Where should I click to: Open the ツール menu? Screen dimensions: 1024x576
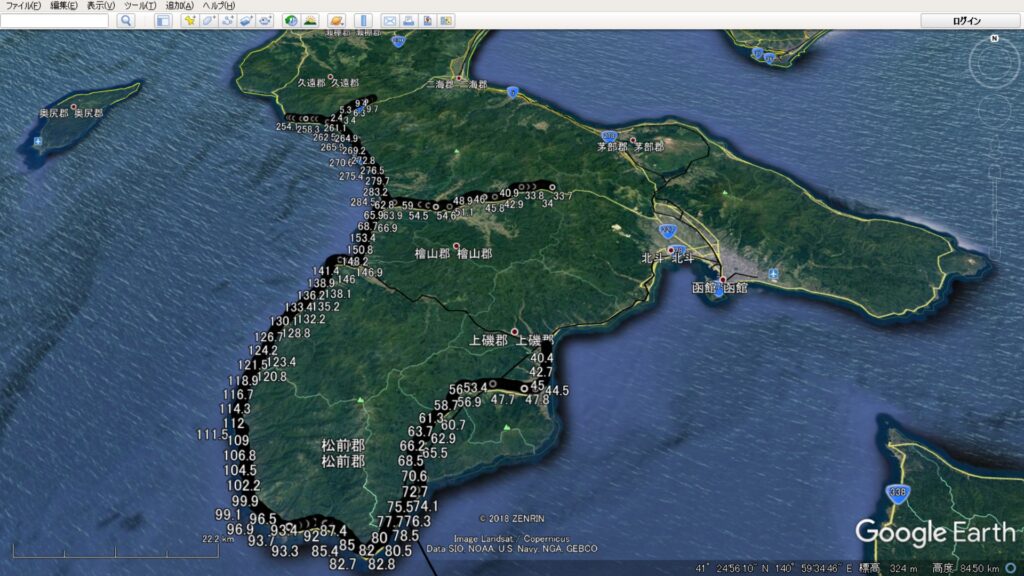pos(136,6)
